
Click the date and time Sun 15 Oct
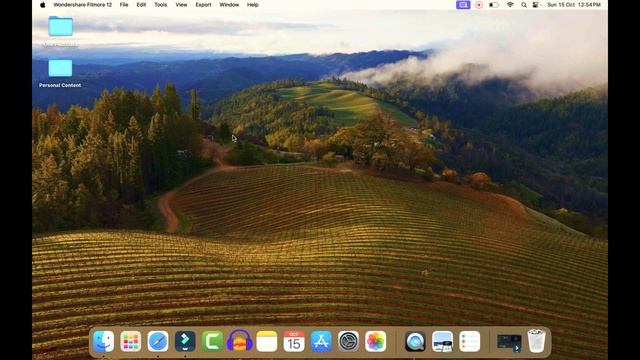click(x=574, y=5)
